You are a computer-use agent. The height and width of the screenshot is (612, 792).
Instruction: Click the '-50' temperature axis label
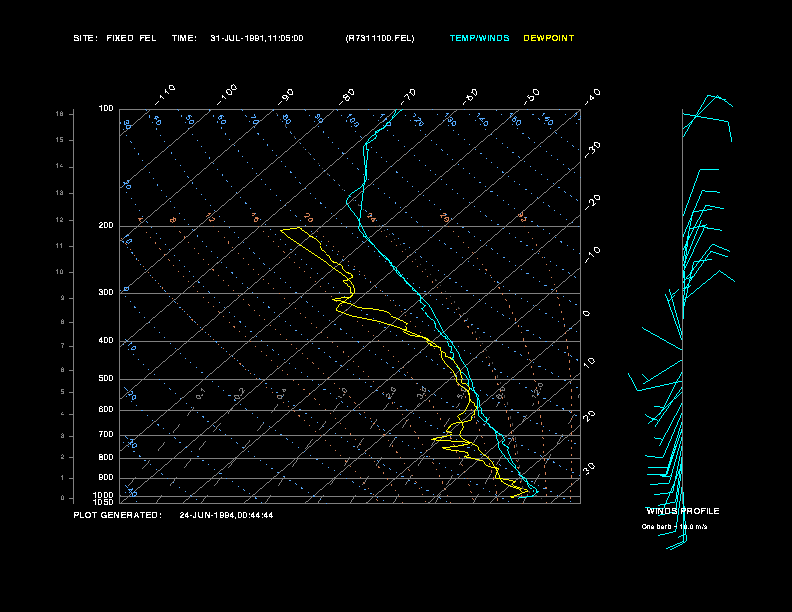[x=532, y=97]
